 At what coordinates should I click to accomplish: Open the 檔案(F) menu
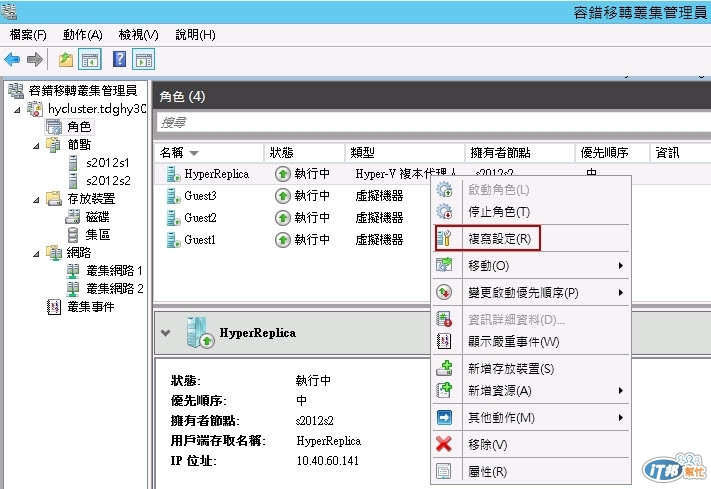[28, 35]
